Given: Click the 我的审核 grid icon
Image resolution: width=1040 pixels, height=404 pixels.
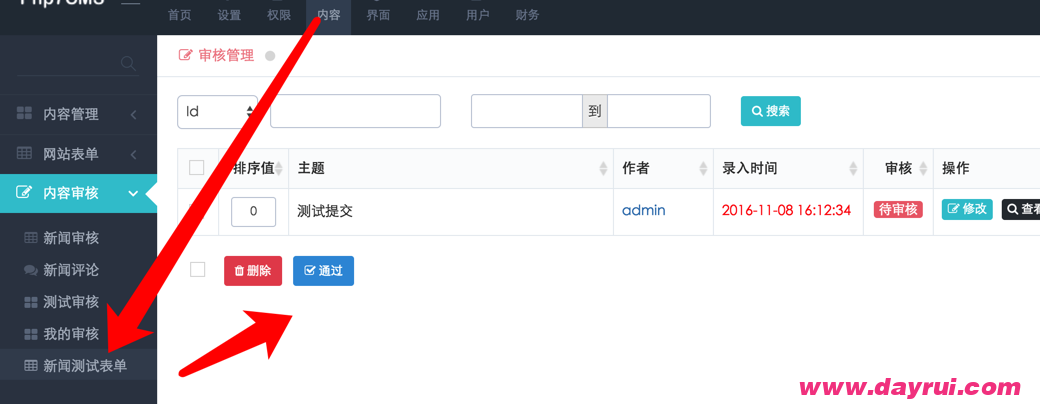Looking at the screenshot, I should point(31,334).
